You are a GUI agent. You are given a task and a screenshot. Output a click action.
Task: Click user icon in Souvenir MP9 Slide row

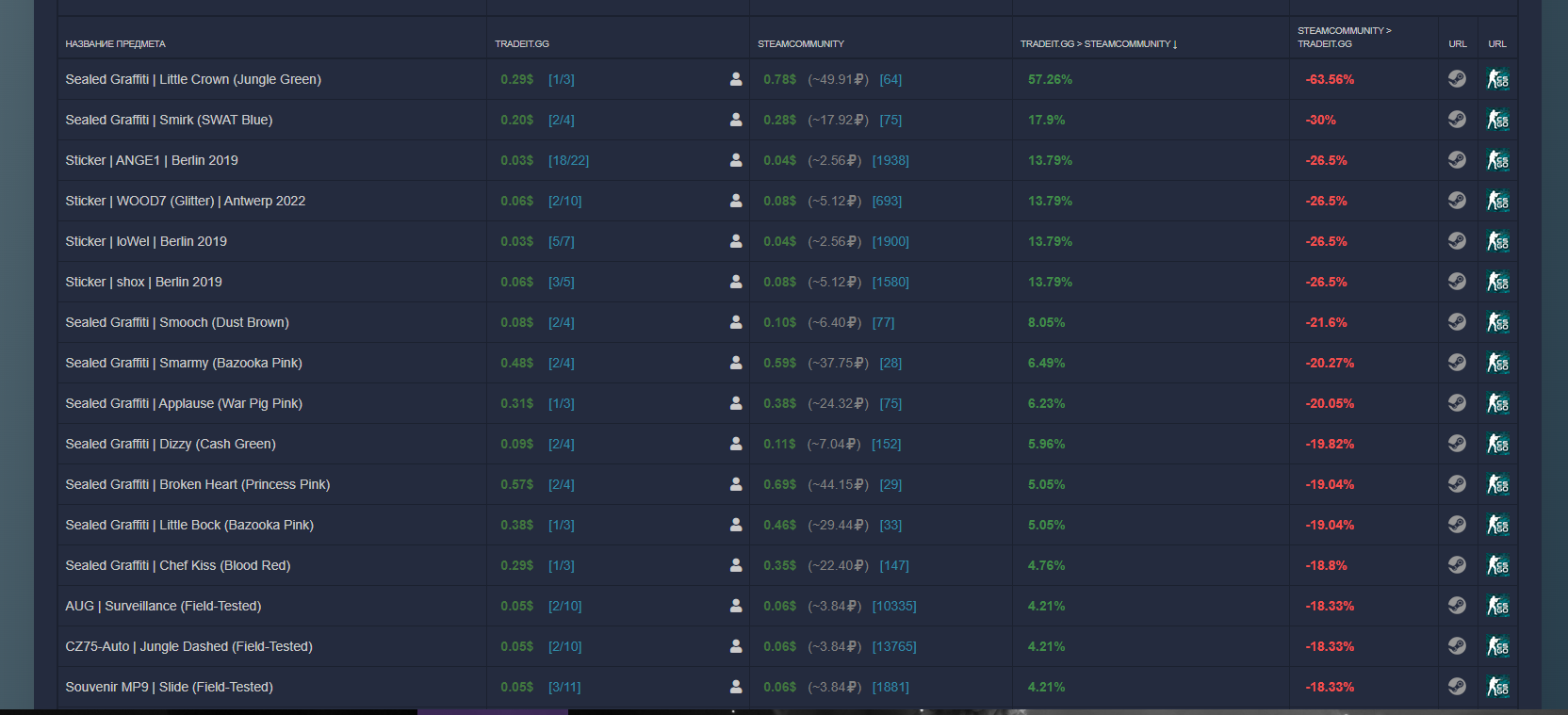(736, 687)
